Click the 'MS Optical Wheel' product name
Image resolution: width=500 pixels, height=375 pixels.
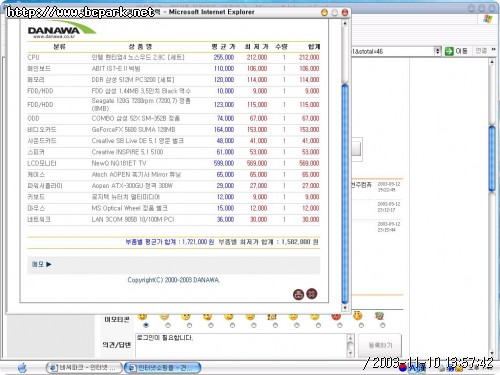coord(130,208)
